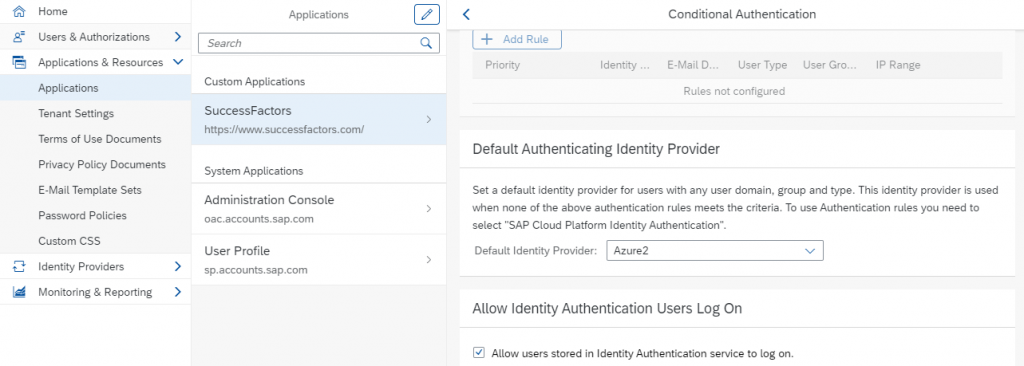Click the Applications & Resources icon
Image resolution: width=1024 pixels, height=366 pixels.
(20, 62)
